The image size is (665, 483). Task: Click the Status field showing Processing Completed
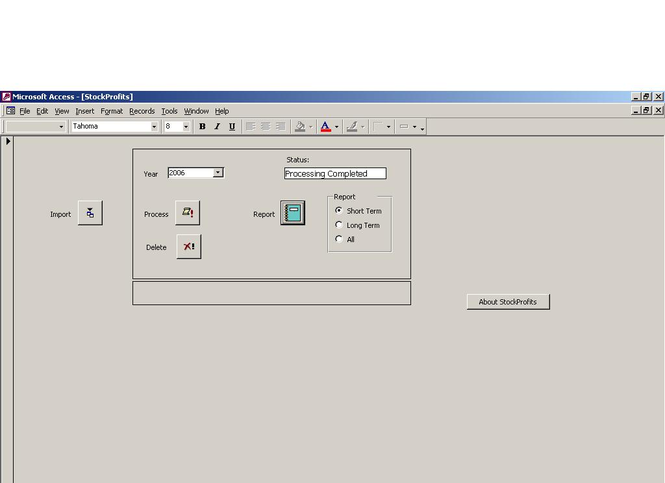[335, 173]
